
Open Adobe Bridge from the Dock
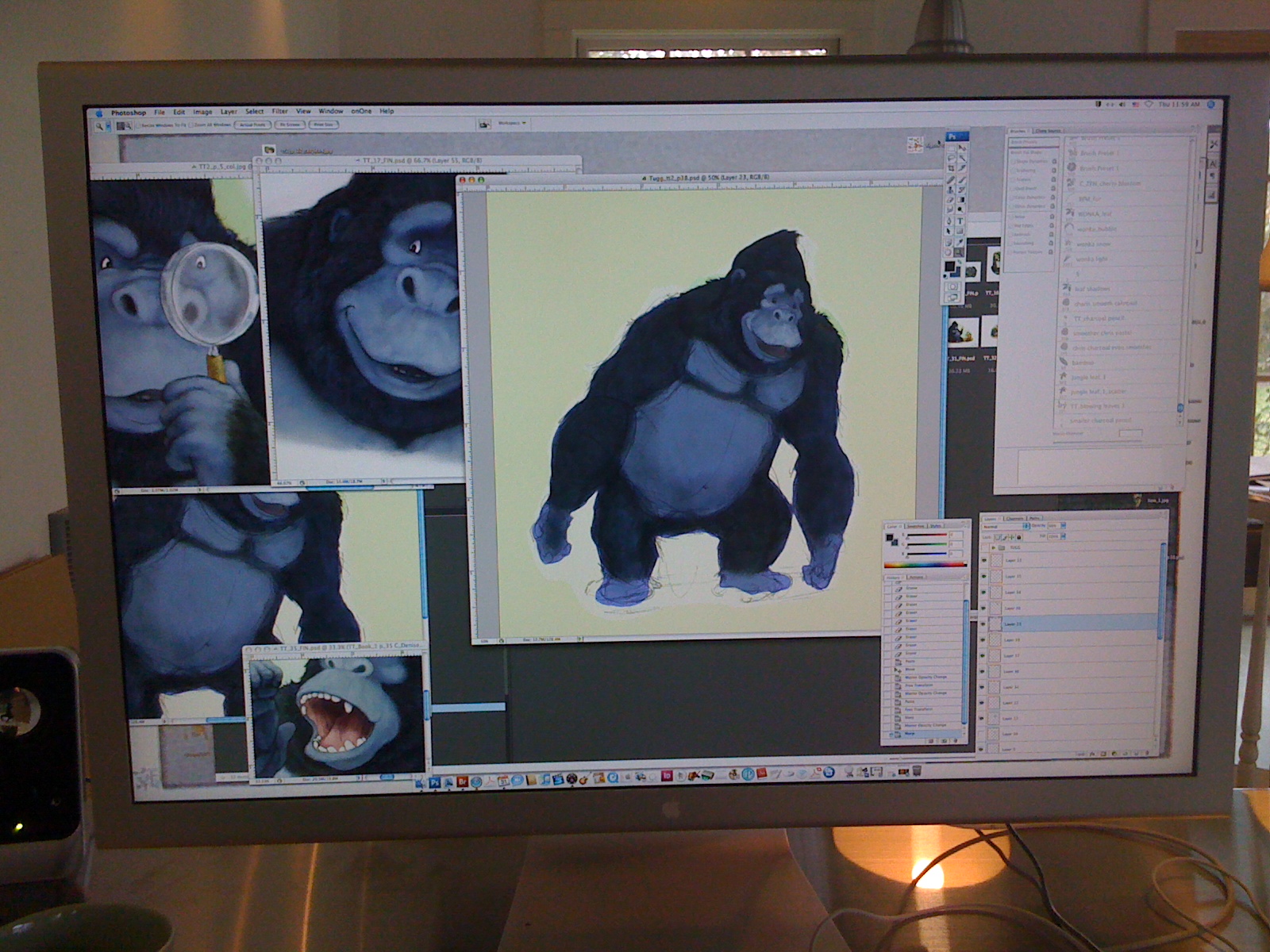[462, 781]
